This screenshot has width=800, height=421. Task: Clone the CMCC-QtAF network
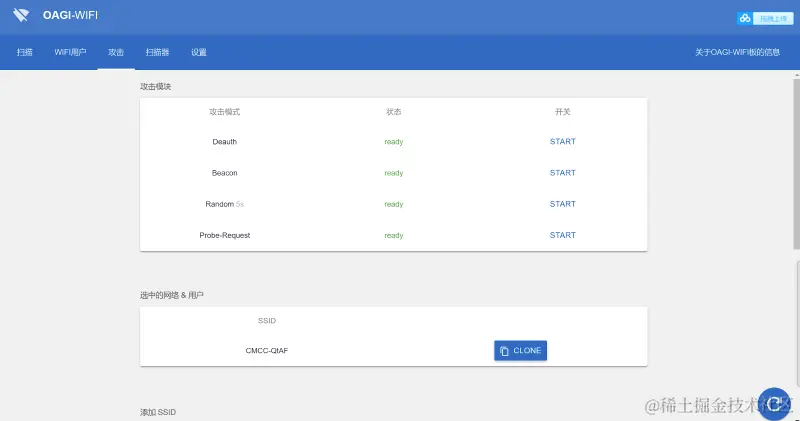[520, 351]
